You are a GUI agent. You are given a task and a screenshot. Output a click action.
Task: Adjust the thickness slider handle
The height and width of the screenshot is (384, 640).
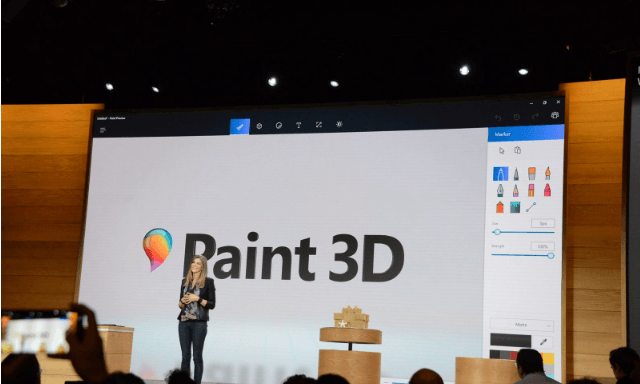pos(497,232)
